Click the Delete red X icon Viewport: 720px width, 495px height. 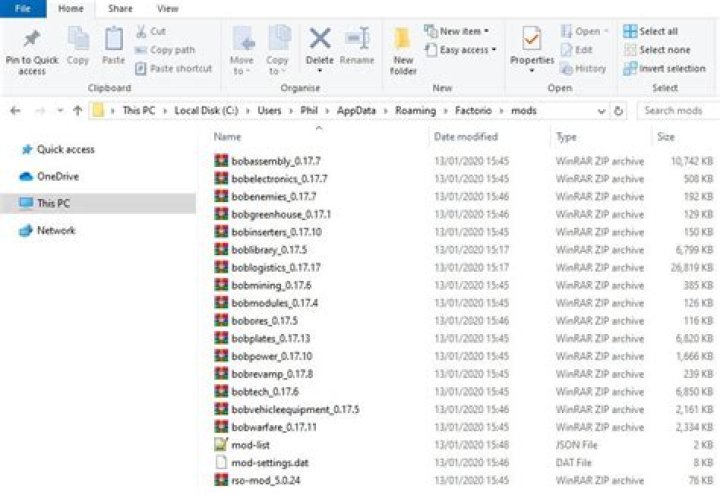coord(320,38)
